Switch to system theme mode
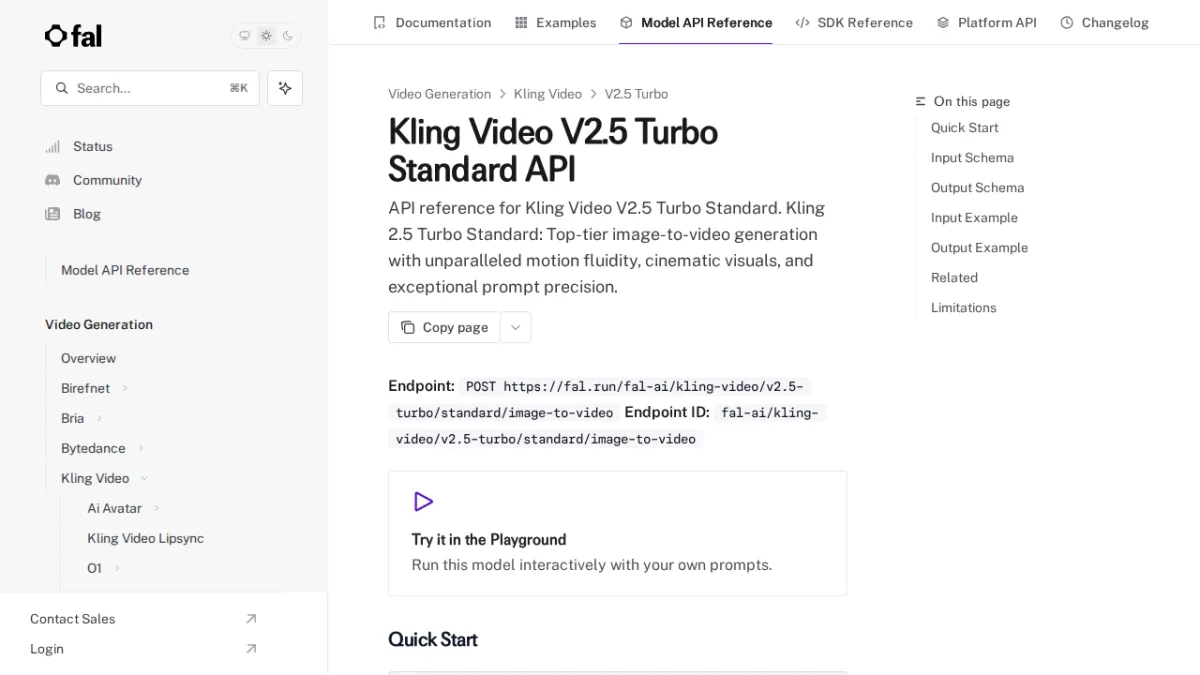 pos(244,36)
